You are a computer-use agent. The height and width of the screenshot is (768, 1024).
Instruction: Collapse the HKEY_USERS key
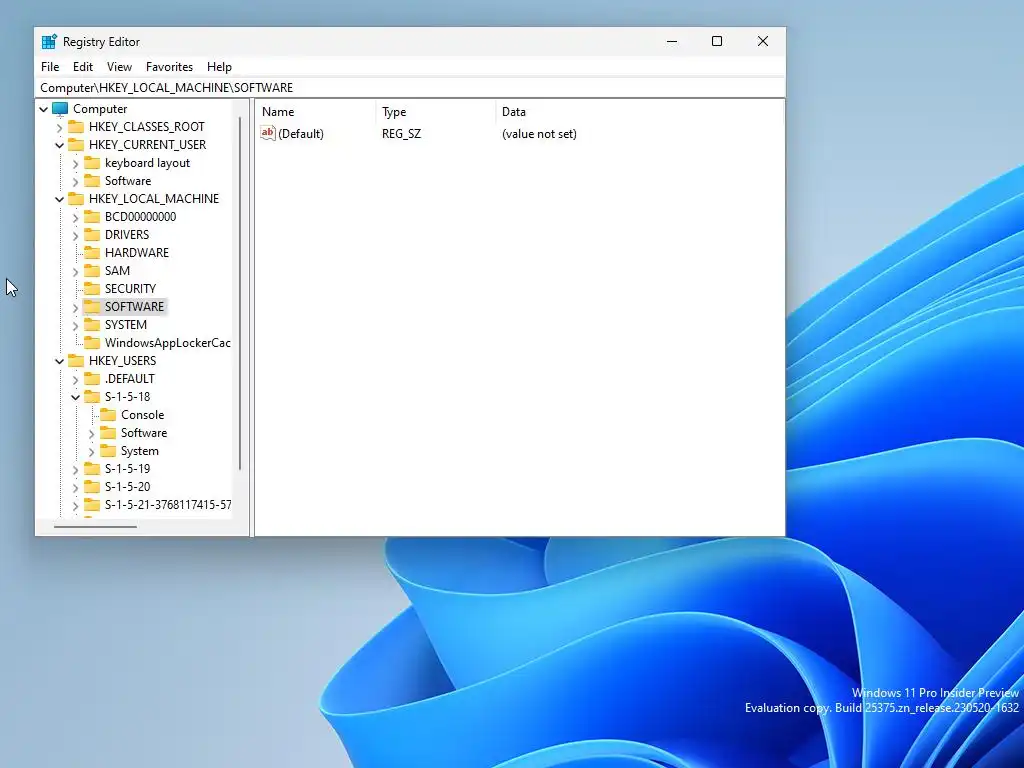click(59, 361)
